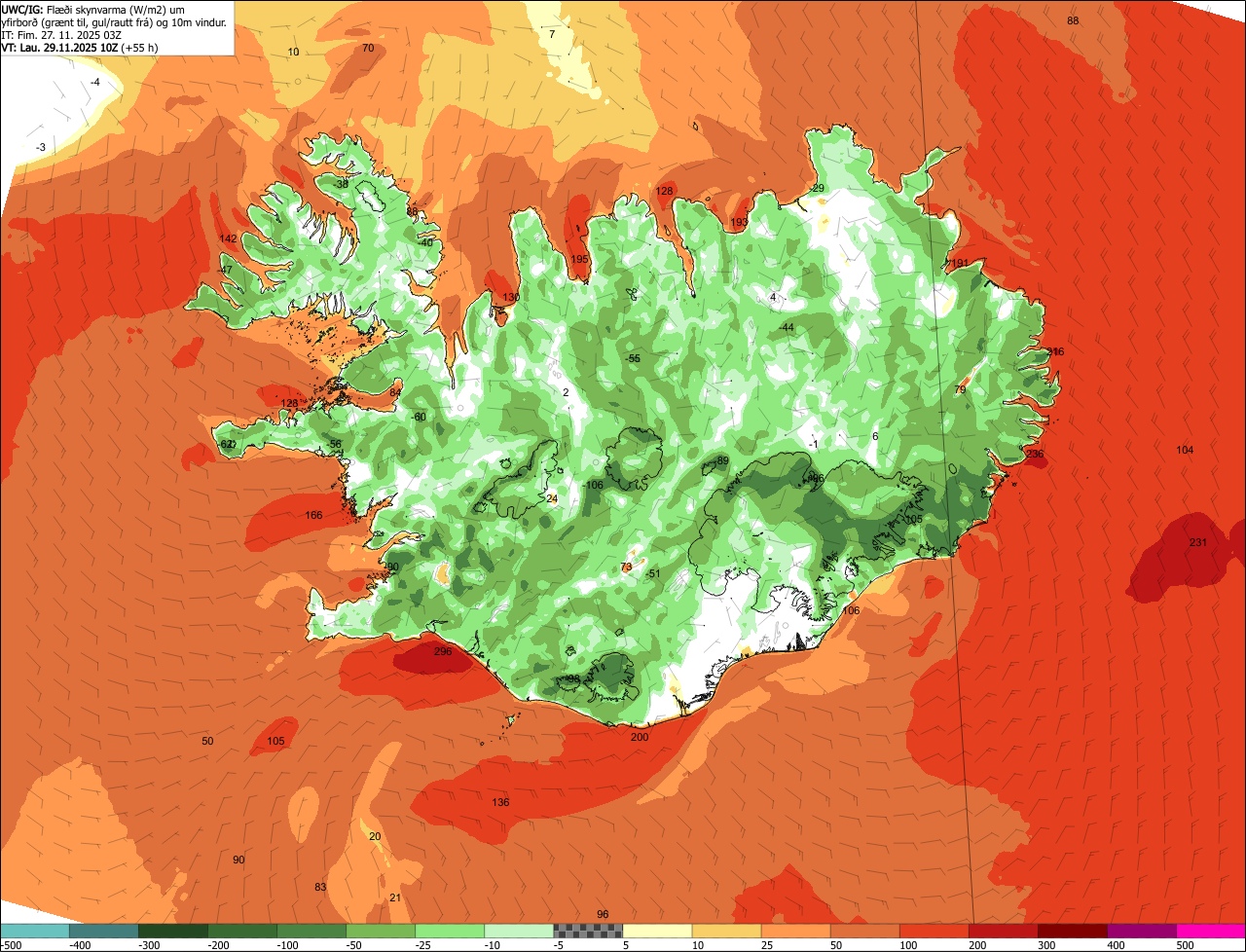This screenshot has width=1246, height=952.
Task: Click the initial time line 'IT: Fim. 27. 11. 2025 03Z'
Action: 61,34
